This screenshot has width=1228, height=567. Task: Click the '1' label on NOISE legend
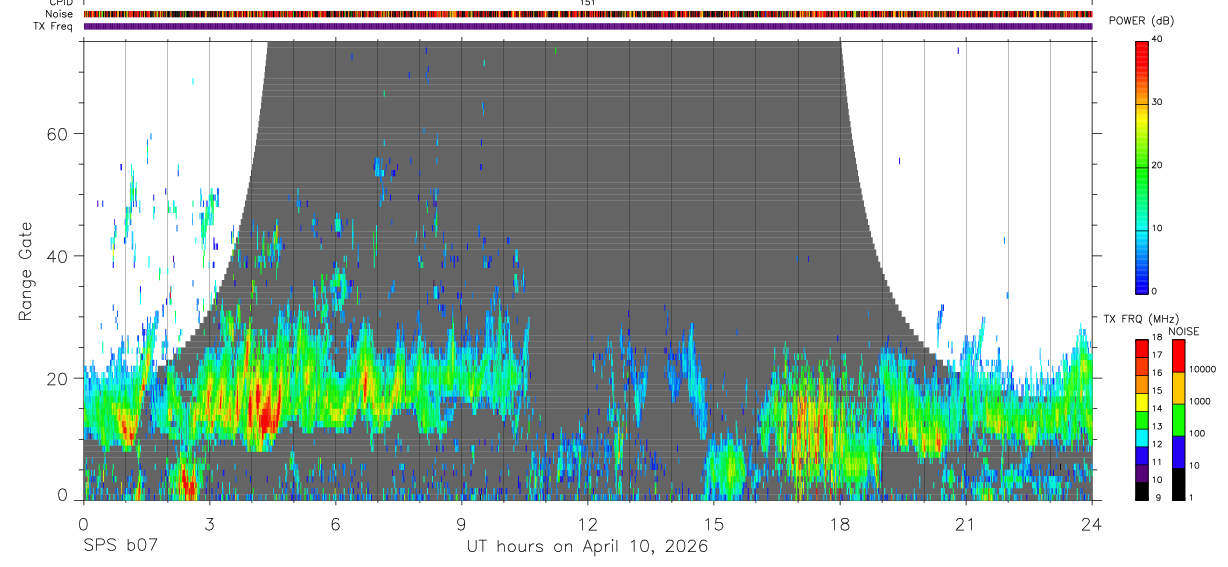1192,497
